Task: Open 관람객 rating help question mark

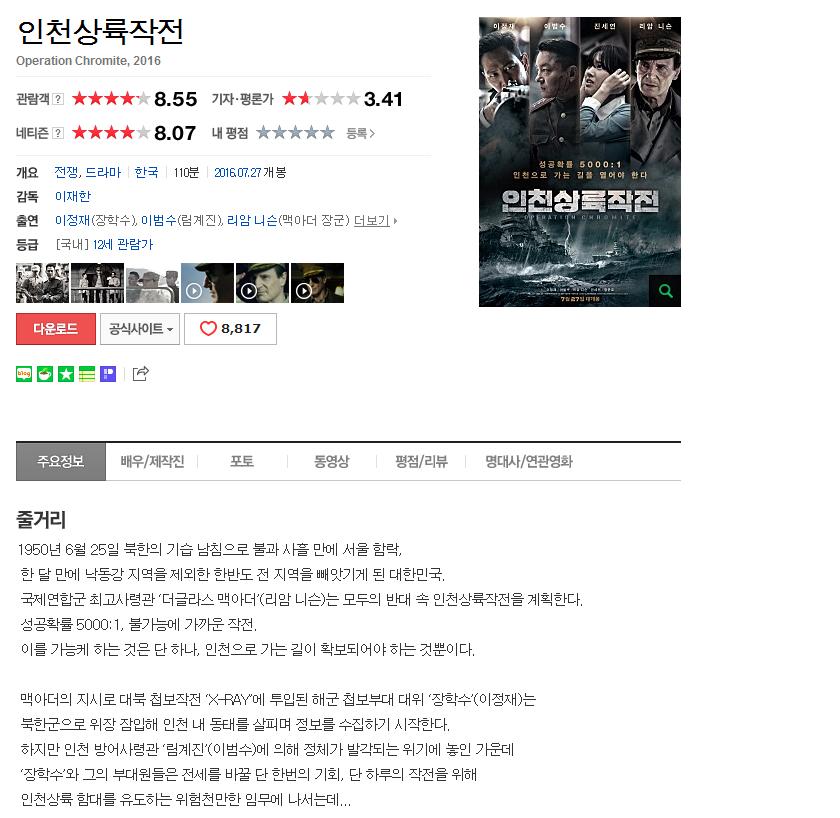Action: [x=58, y=99]
